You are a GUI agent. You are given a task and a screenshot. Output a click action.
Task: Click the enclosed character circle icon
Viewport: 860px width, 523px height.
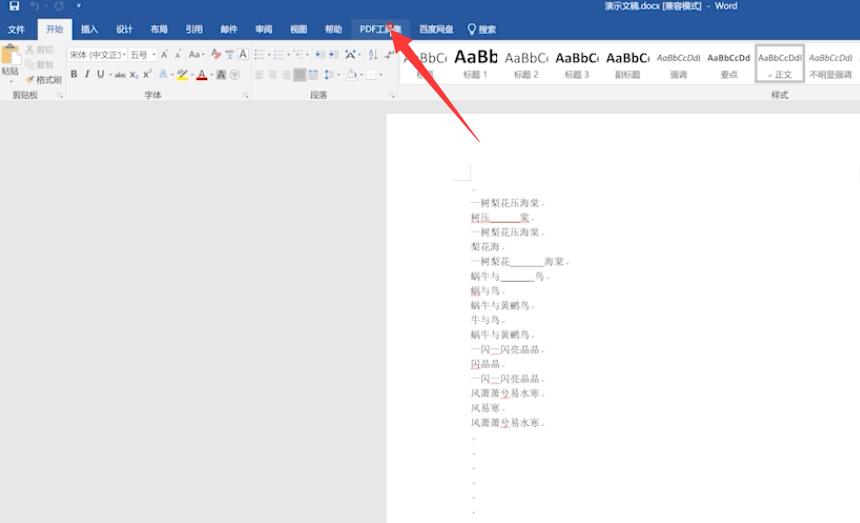pos(235,75)
